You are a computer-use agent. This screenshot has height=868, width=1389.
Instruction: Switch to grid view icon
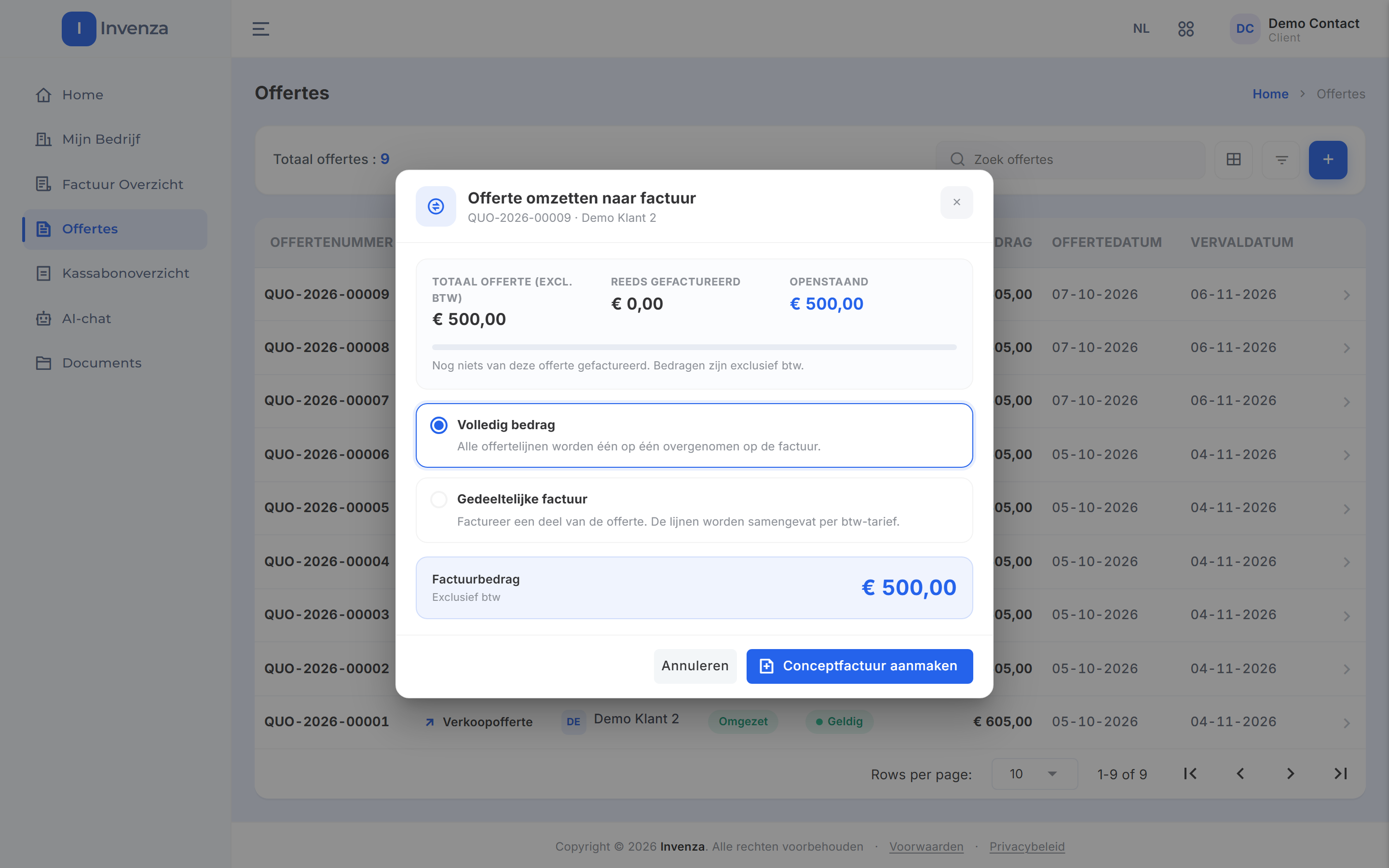tap(1233, 160)
